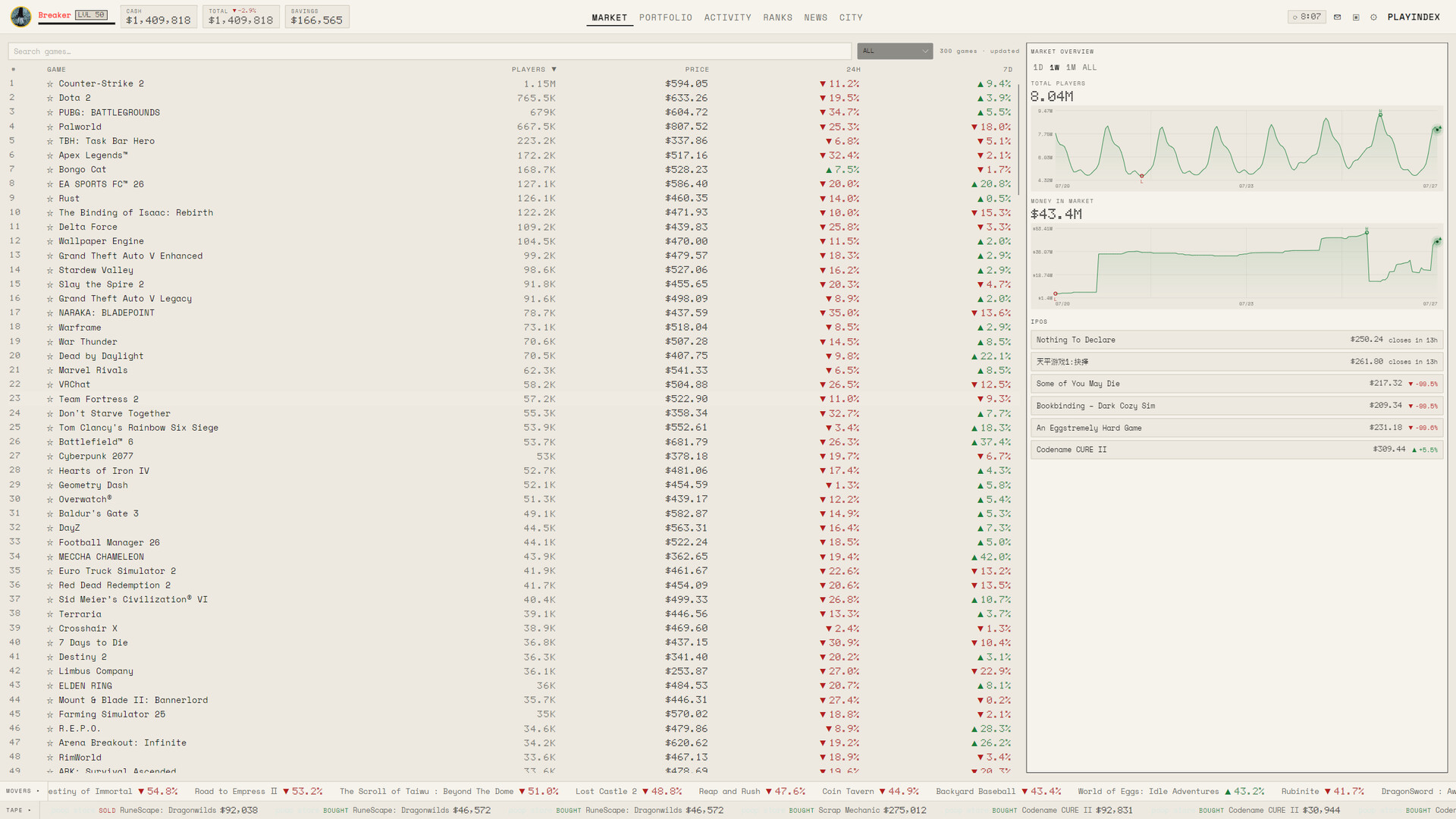
Task: Star Hearts of Iron IV
Action: [50, 472]
